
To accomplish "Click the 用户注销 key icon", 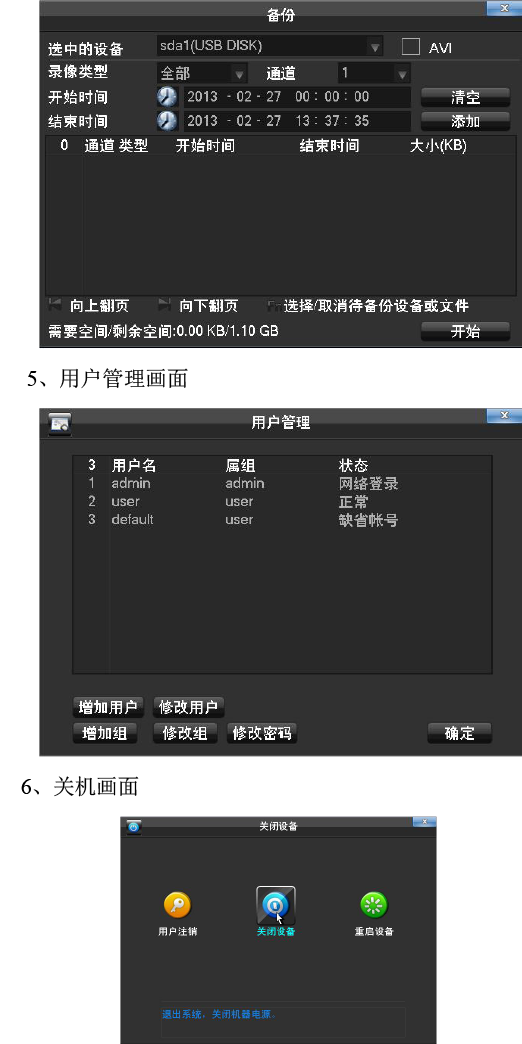I will click(x=177, y=905).
